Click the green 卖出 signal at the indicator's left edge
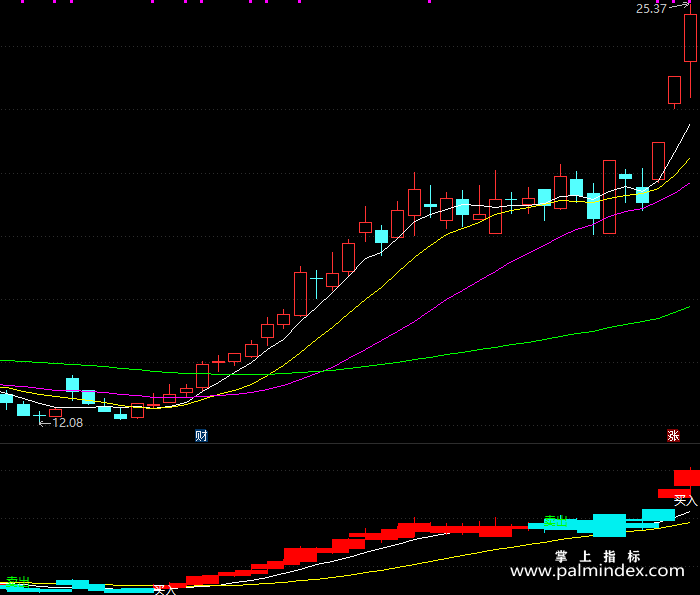The height and width of the screenshot is (595, 700). [18, 581]
